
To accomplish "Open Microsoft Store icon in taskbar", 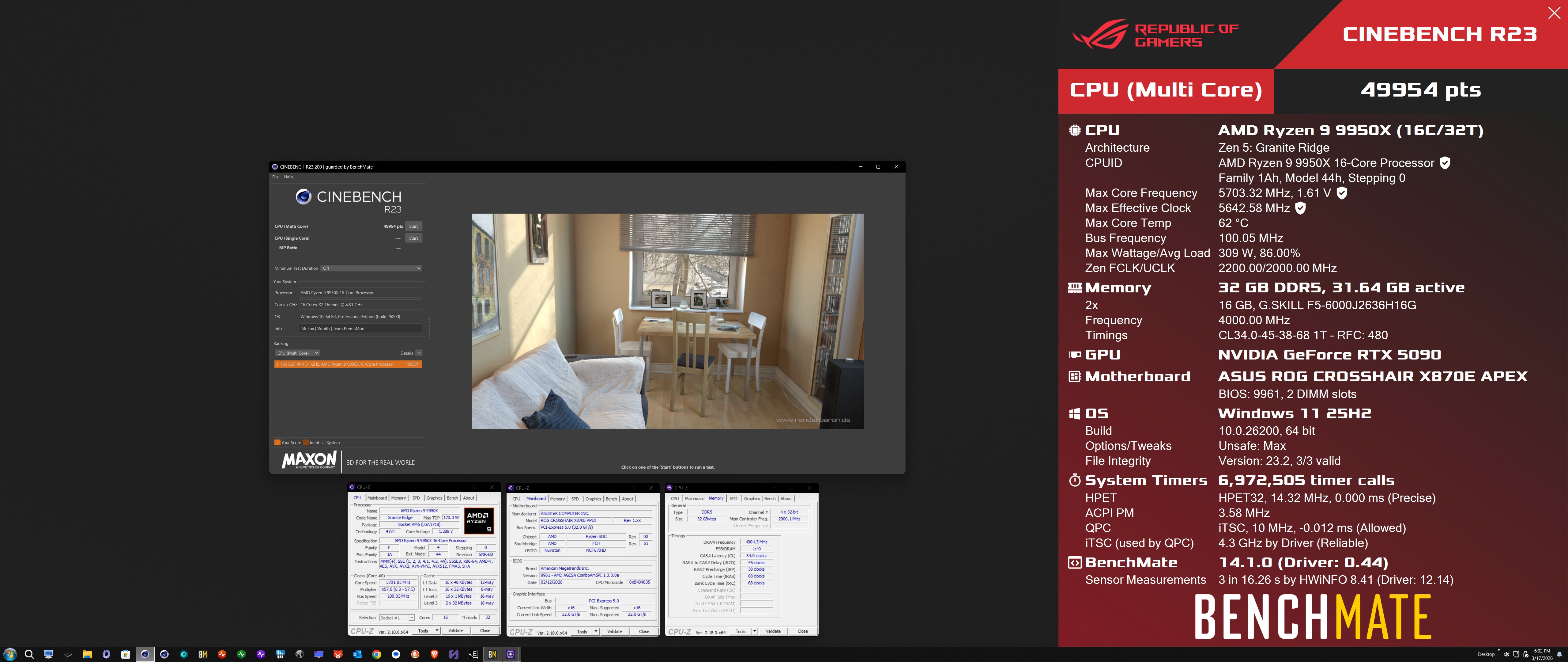I will 125,654.
